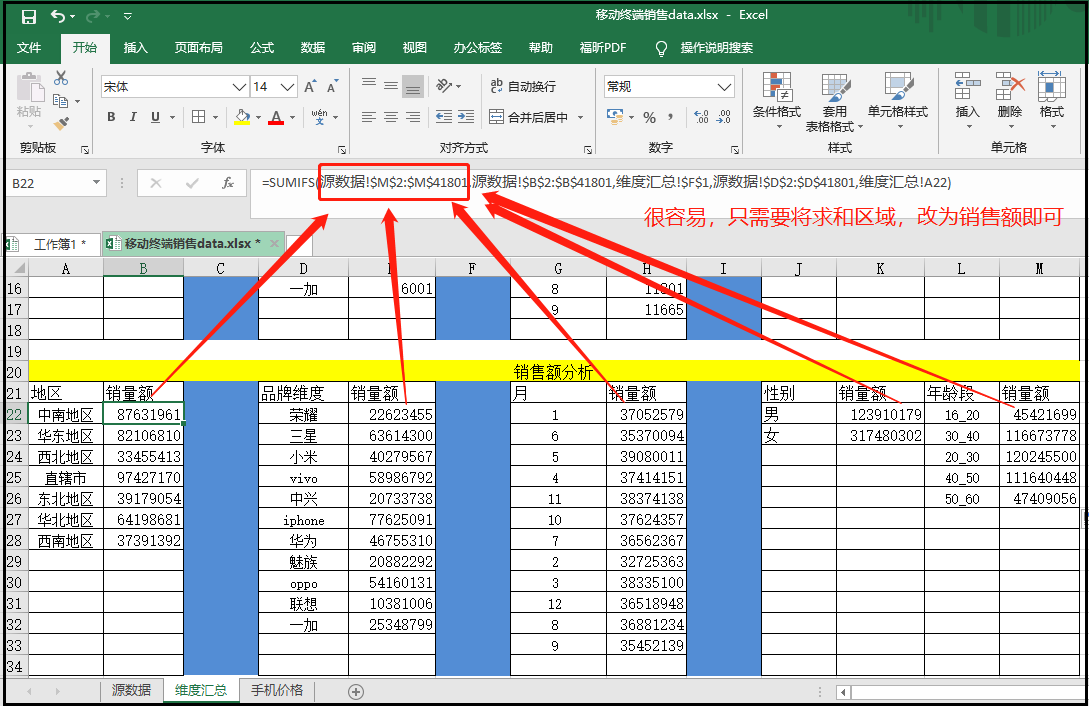Open Conditional Formatting (条件格式)

coord(776,101)
